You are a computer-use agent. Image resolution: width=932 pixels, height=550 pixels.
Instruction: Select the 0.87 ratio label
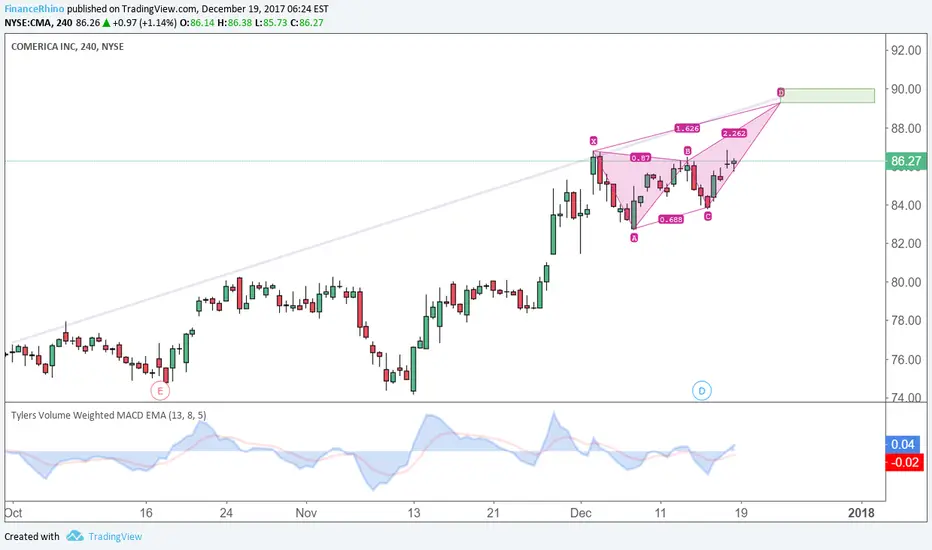point(640,158)
